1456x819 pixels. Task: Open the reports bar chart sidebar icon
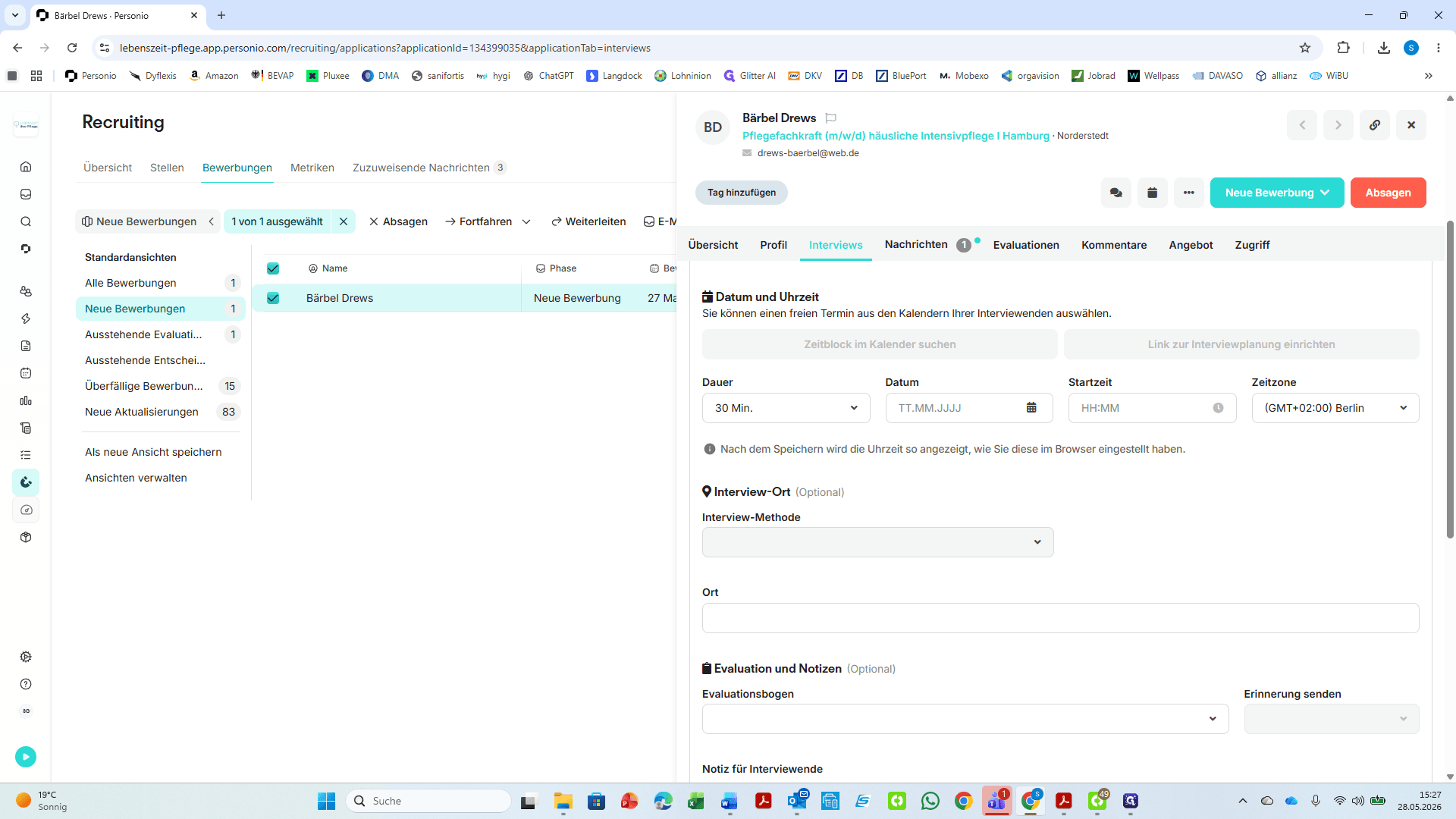(x=26, y=400)
